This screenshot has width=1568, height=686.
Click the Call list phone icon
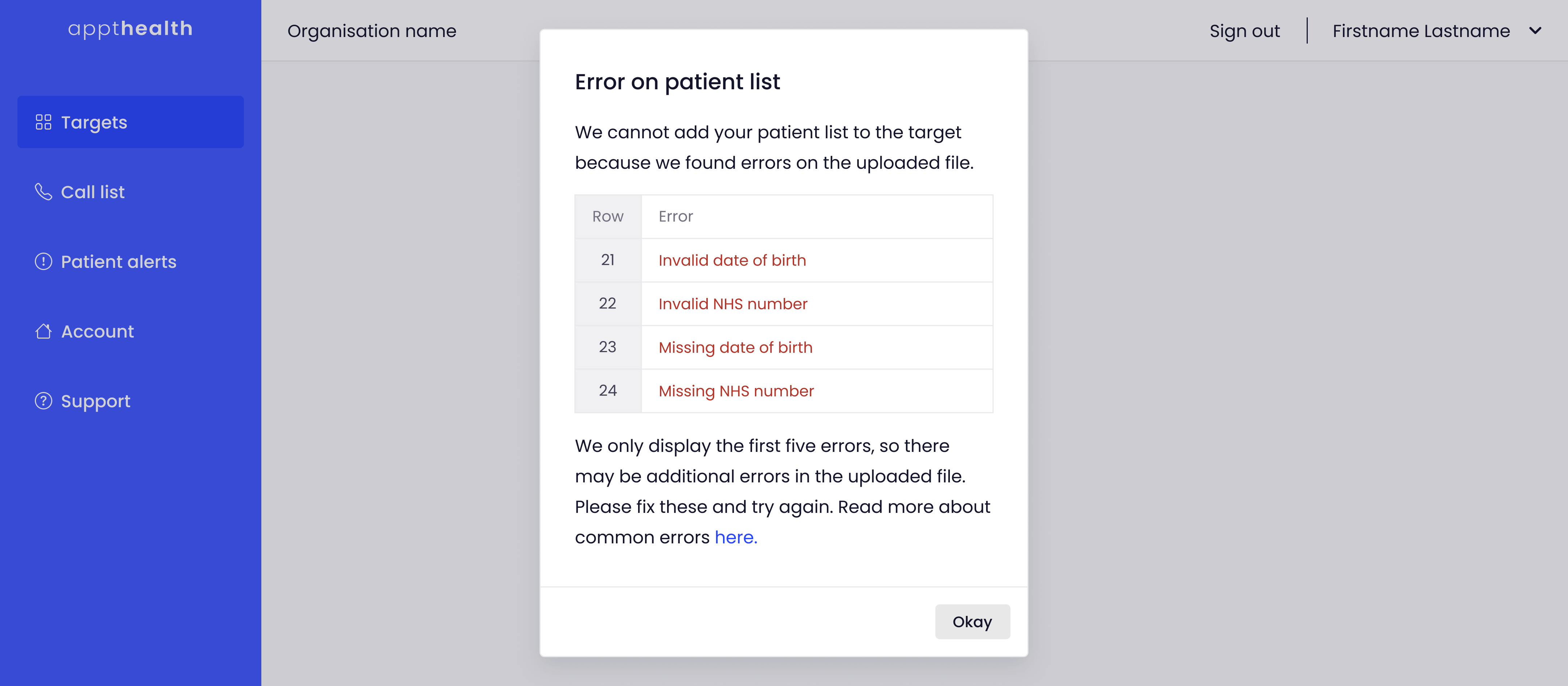pos(43,192)
